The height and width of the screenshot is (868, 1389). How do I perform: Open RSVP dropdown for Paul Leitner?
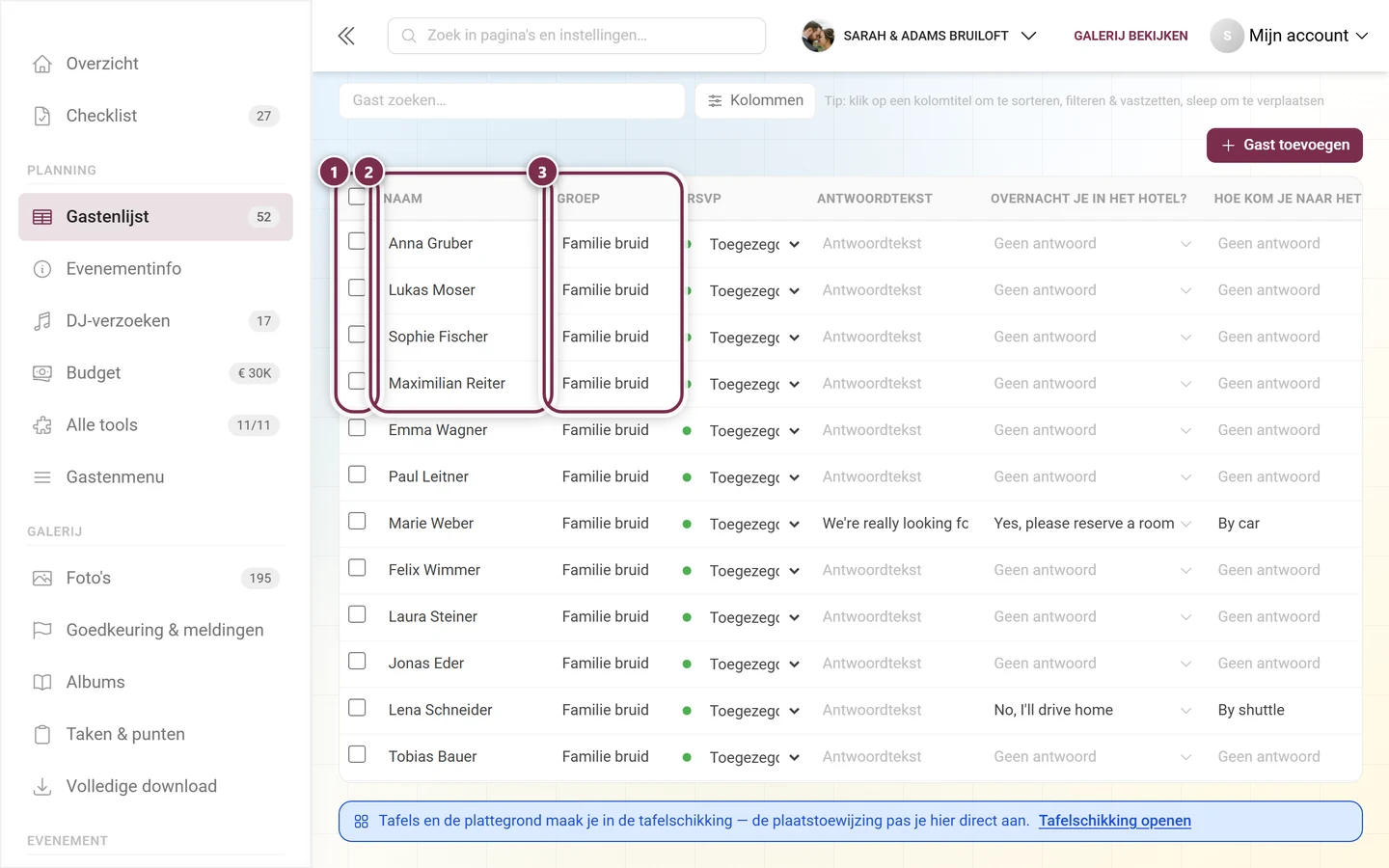(754, 477)
